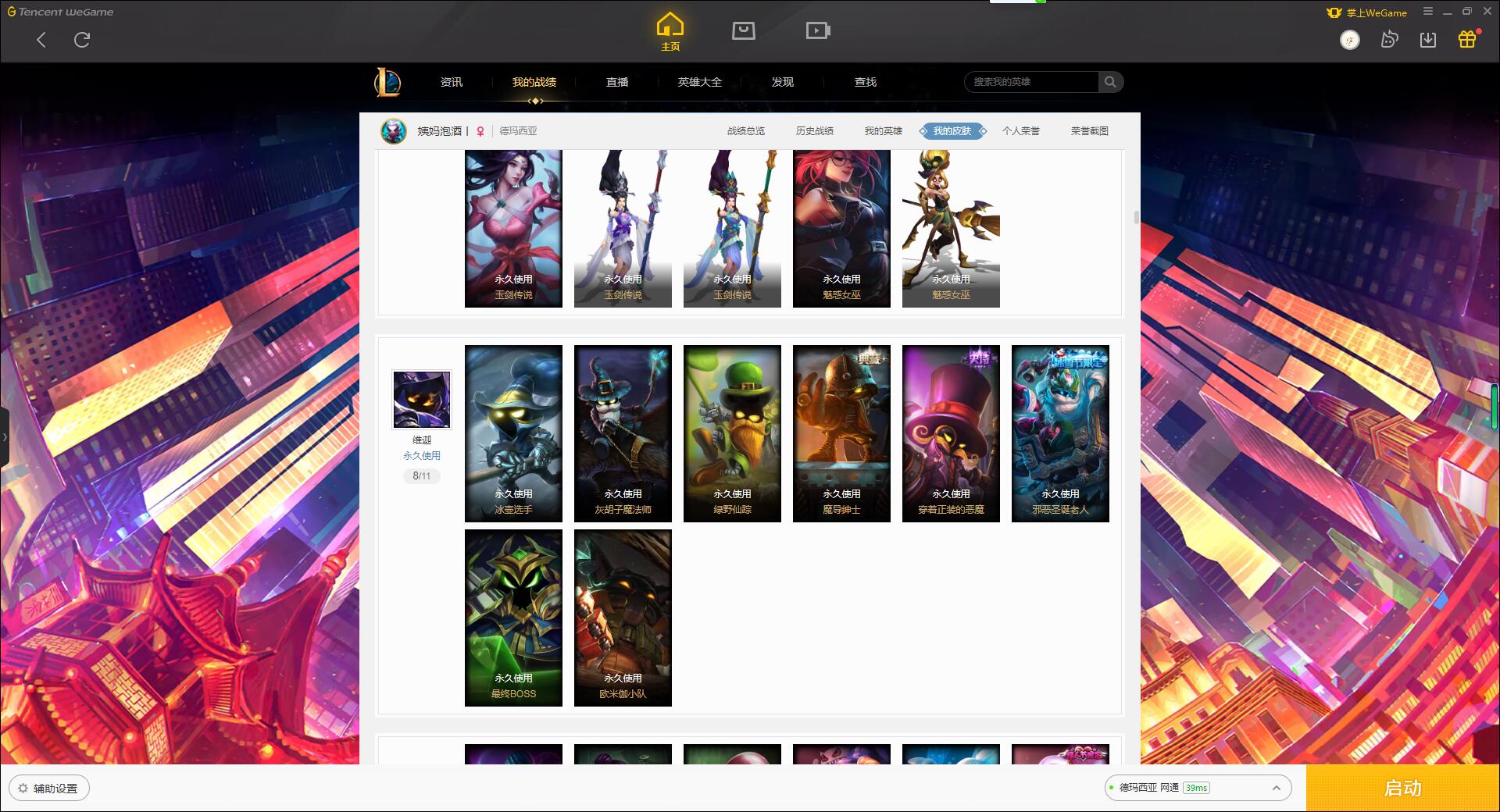Refresh the page with reload icon
1500x812 pixels.
82,40
